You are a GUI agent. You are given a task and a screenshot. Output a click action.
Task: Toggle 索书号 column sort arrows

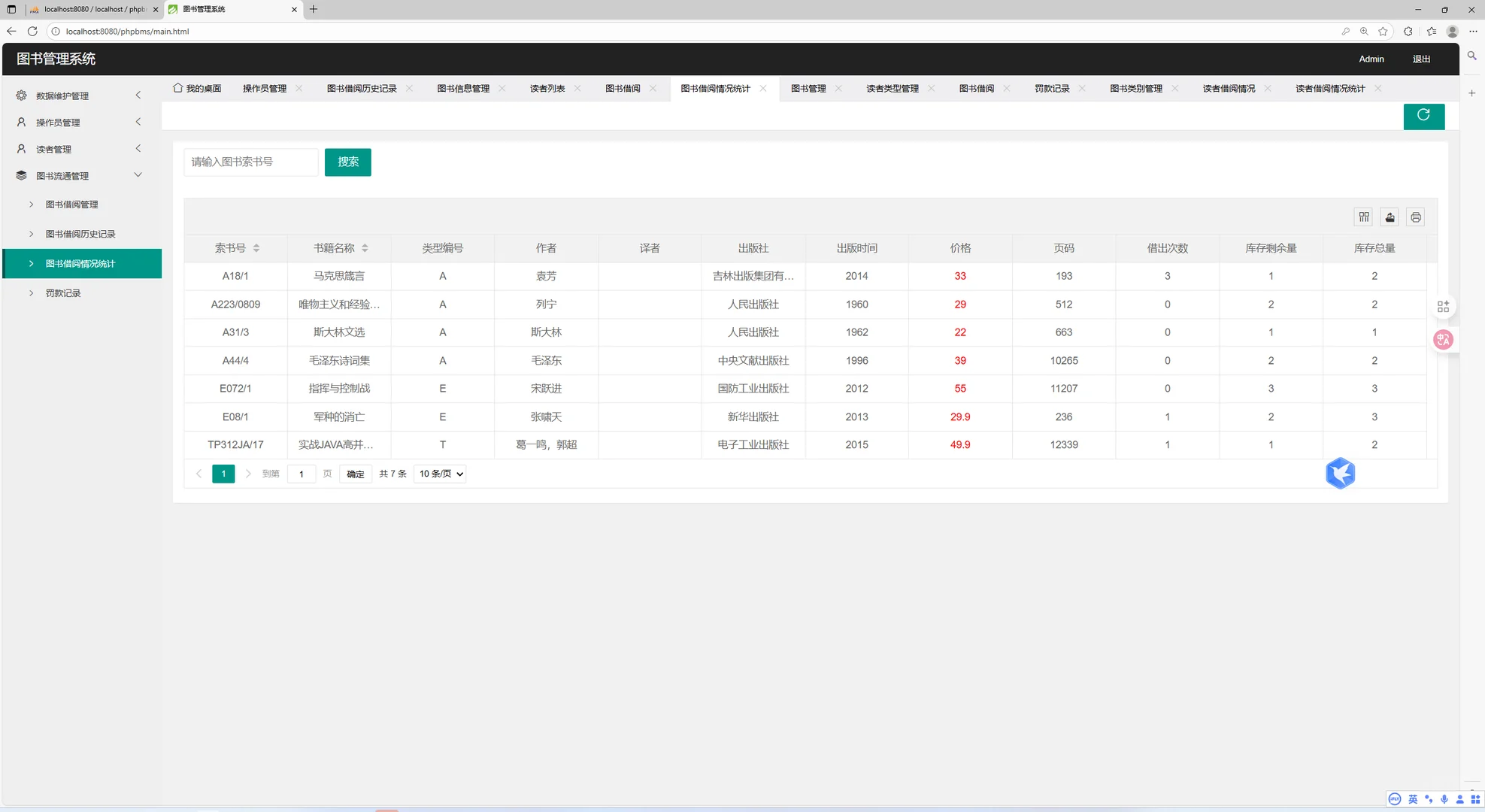pyautogui.click(x=256, y=247)
